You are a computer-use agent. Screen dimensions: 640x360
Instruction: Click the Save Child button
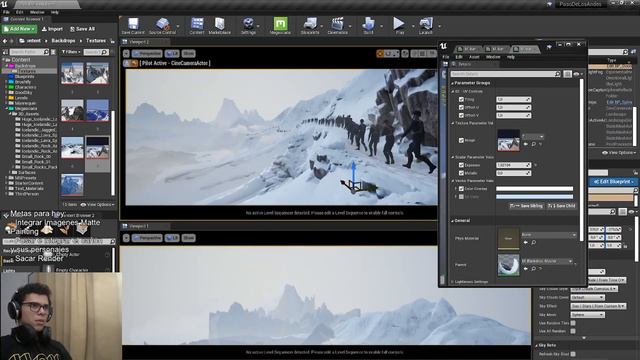pos(562,206)
